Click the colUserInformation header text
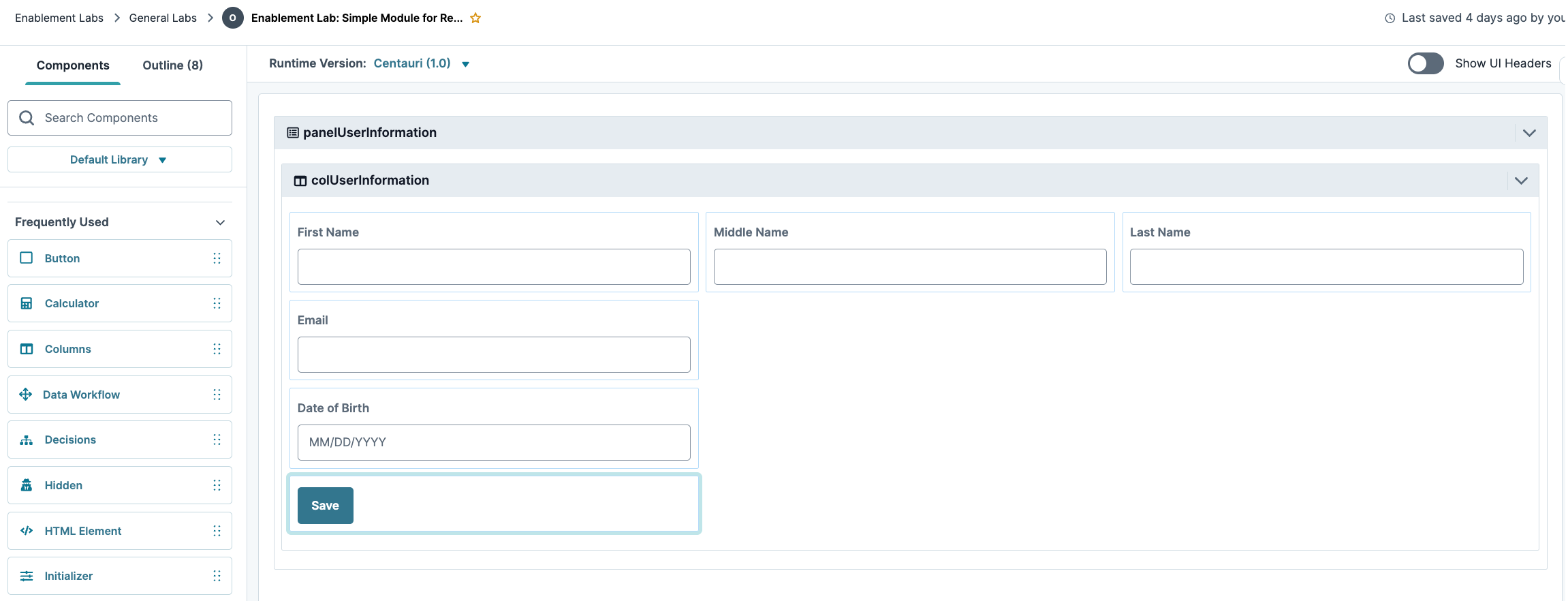The image size is (1568, 601). coord(370,181)
